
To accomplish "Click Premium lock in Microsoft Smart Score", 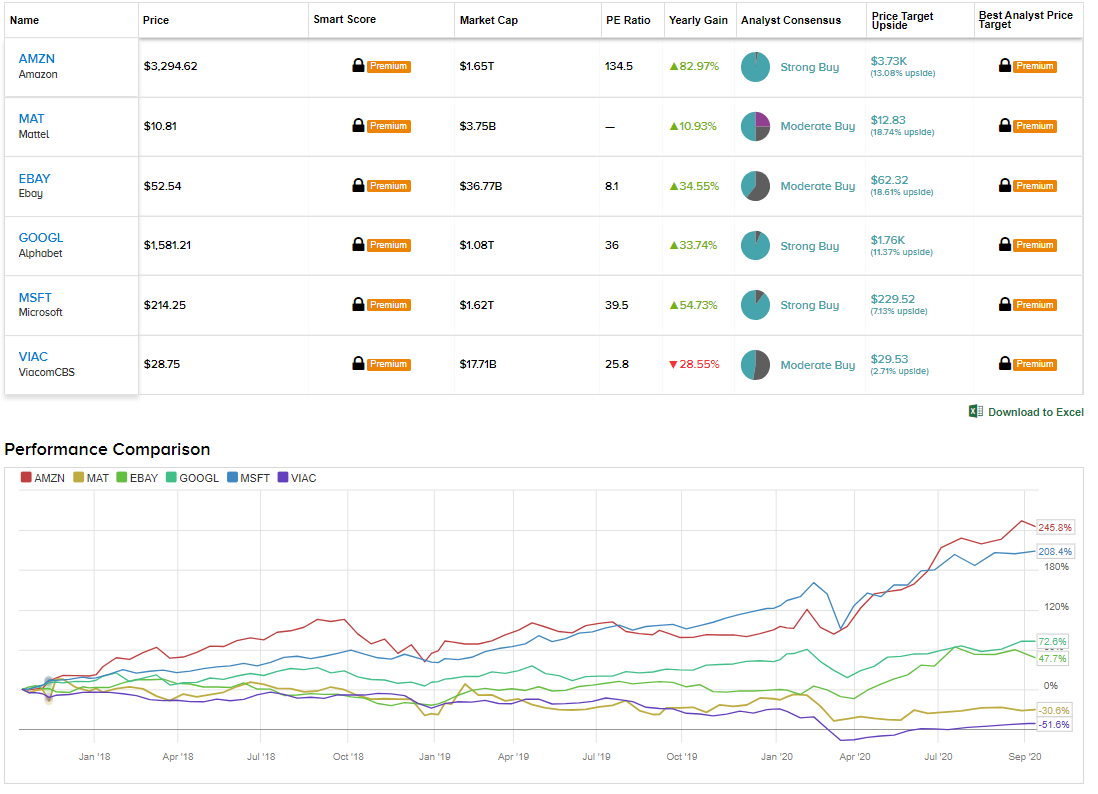I will (381, 305).
